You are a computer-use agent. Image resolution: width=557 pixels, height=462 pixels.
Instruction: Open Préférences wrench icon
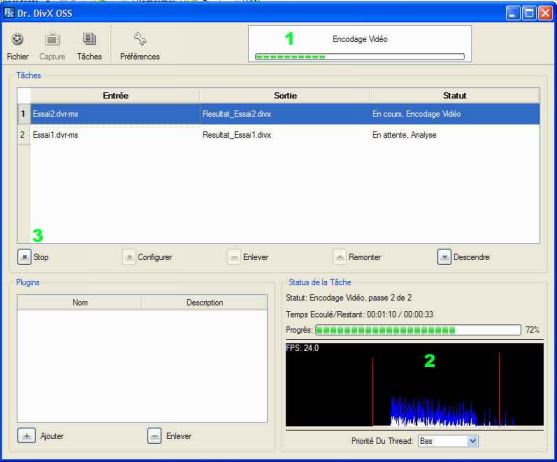point(140,39)
